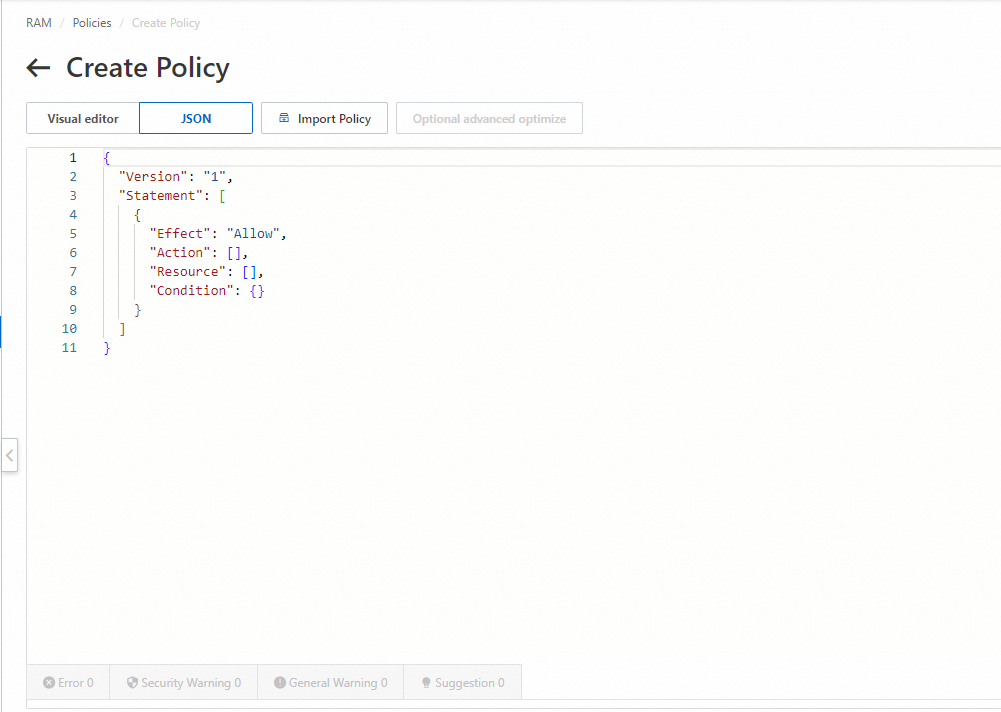Image resolution: width=1001 pixels, height=712 pixels.
Task: Click the closing bracket on line 10
Action: click(x=123, y=329)
